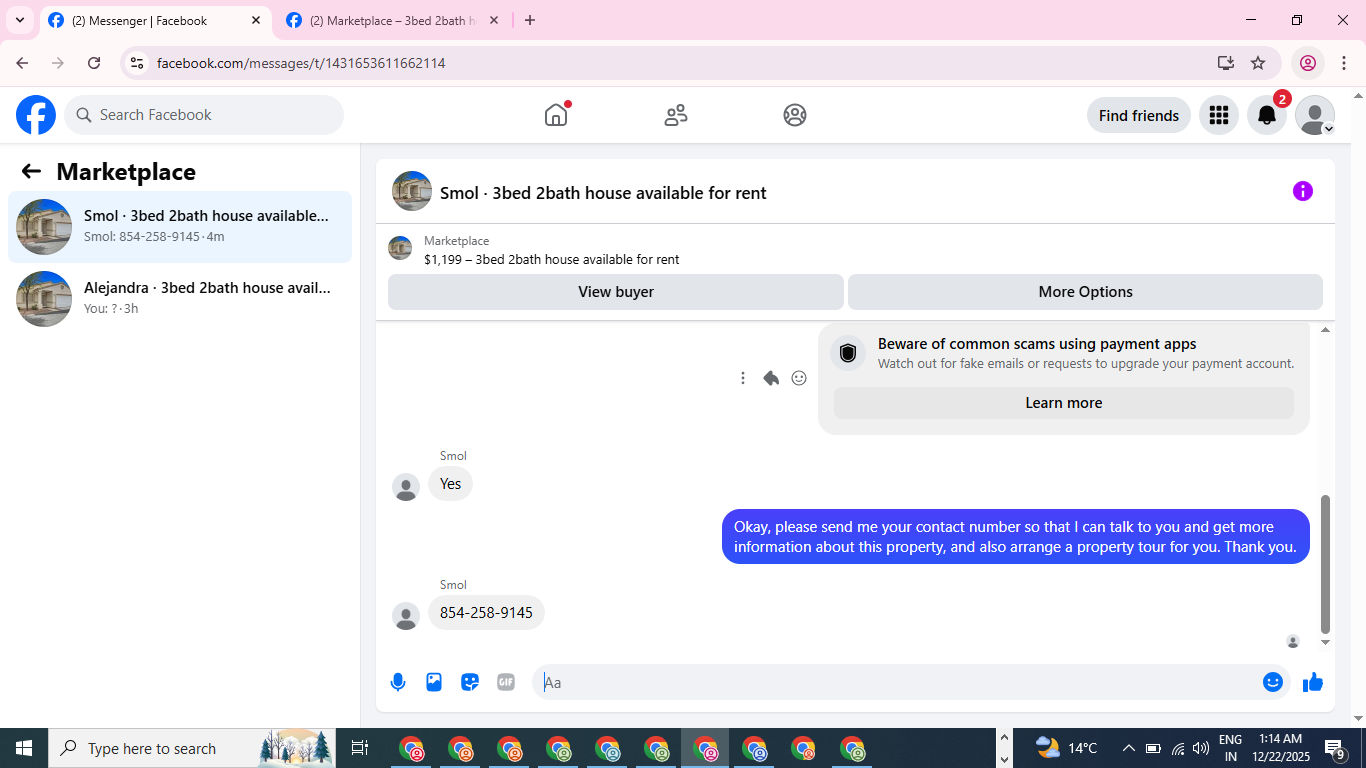
Task: Bookmark this page with the star
Action: pyautogui.click(x=1258, y=63)
